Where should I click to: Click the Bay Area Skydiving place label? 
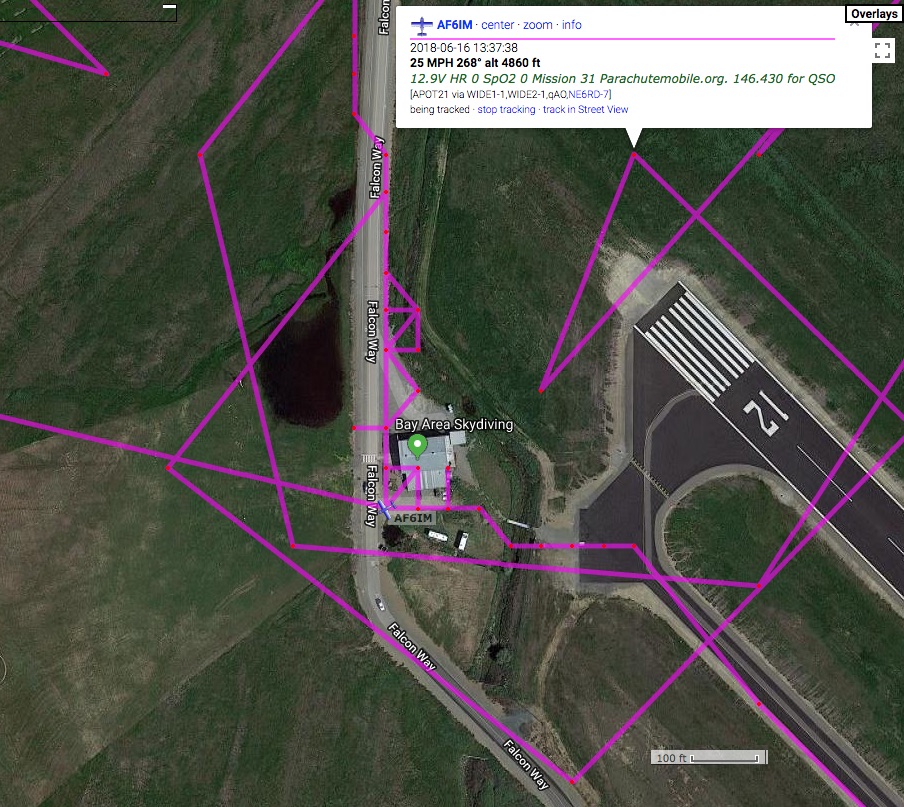[454, 425]
